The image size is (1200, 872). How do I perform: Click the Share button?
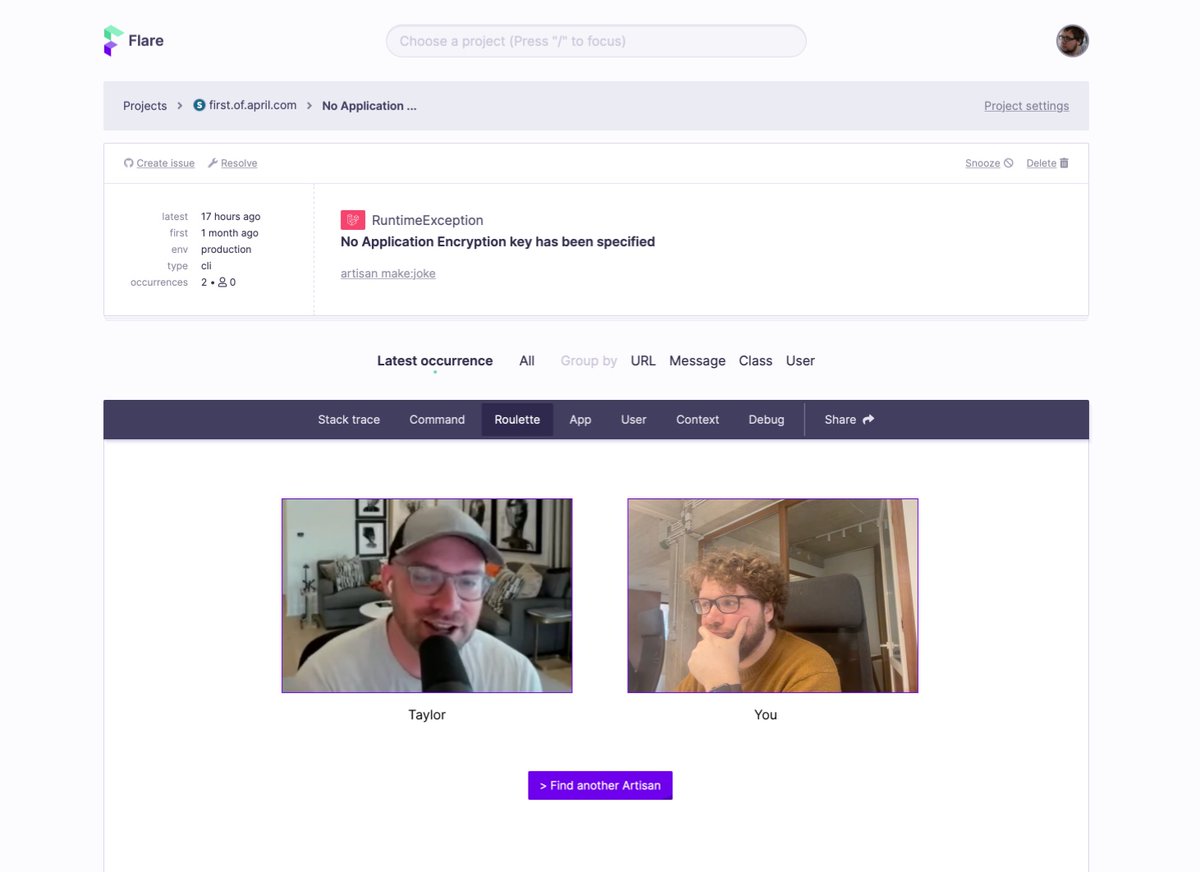coord(849,420)
